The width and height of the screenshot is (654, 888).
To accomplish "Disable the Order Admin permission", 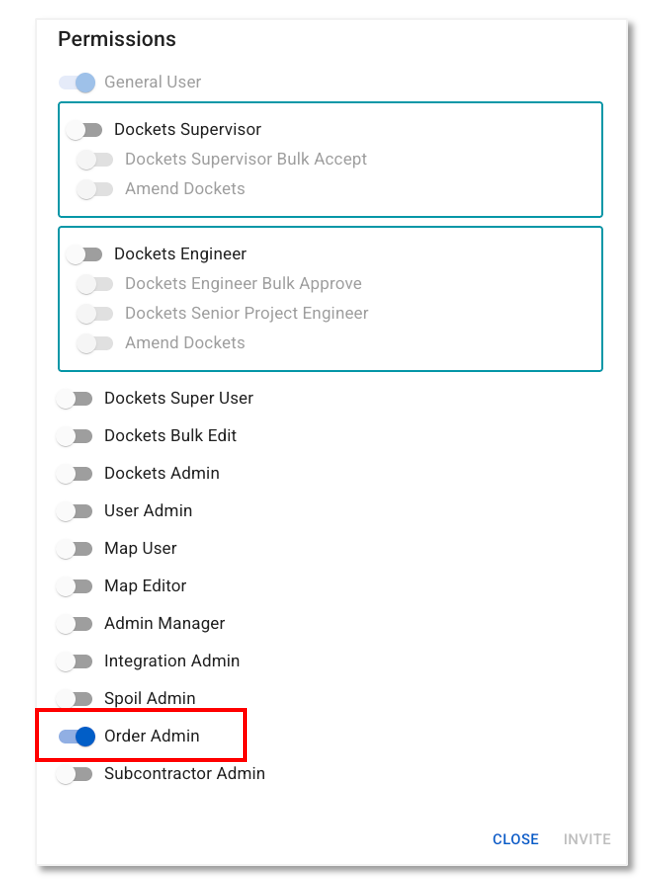I will (x=76, y=736).
